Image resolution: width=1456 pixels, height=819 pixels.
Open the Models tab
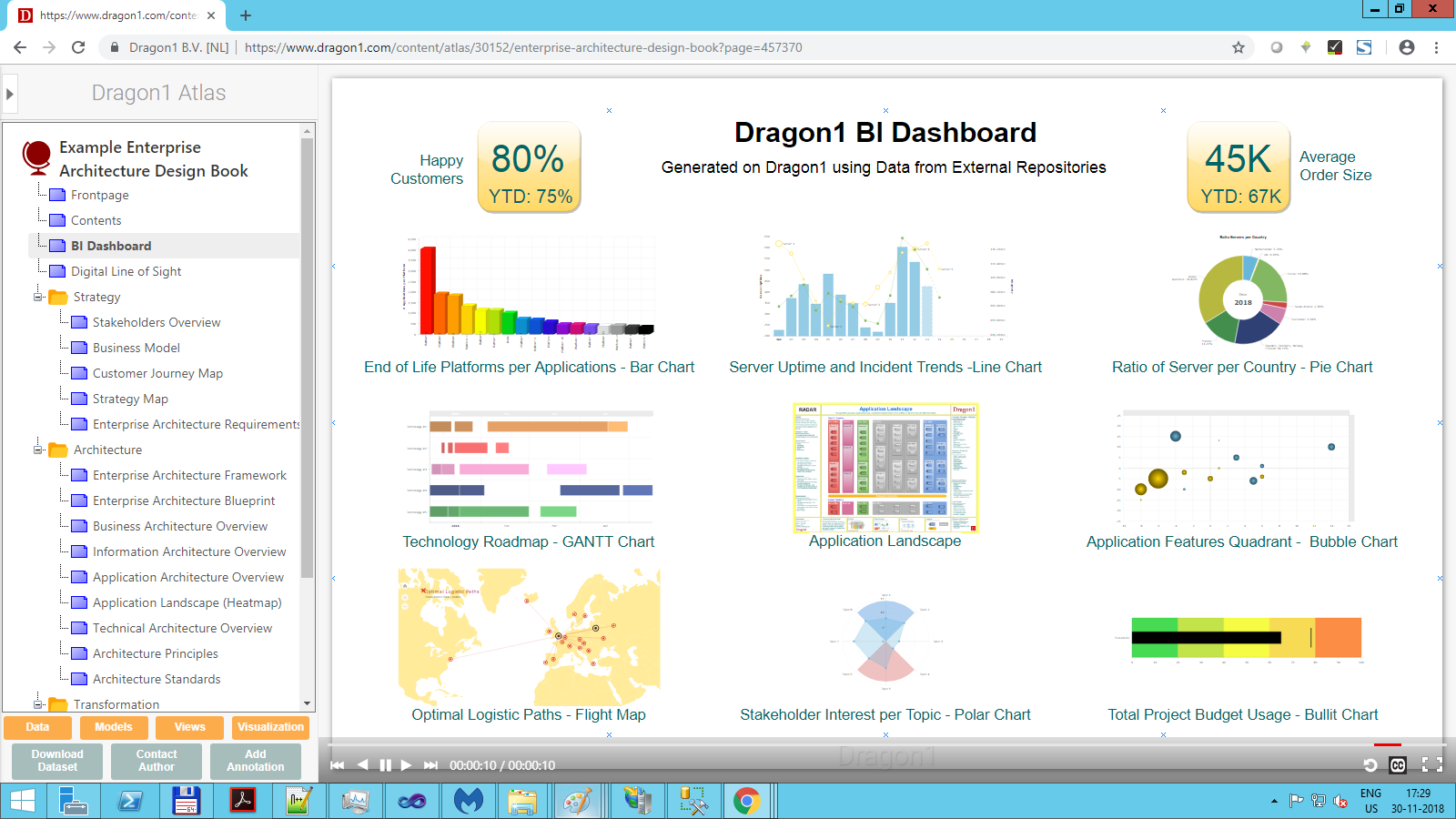pyautogui.click(x=114, y=727)
